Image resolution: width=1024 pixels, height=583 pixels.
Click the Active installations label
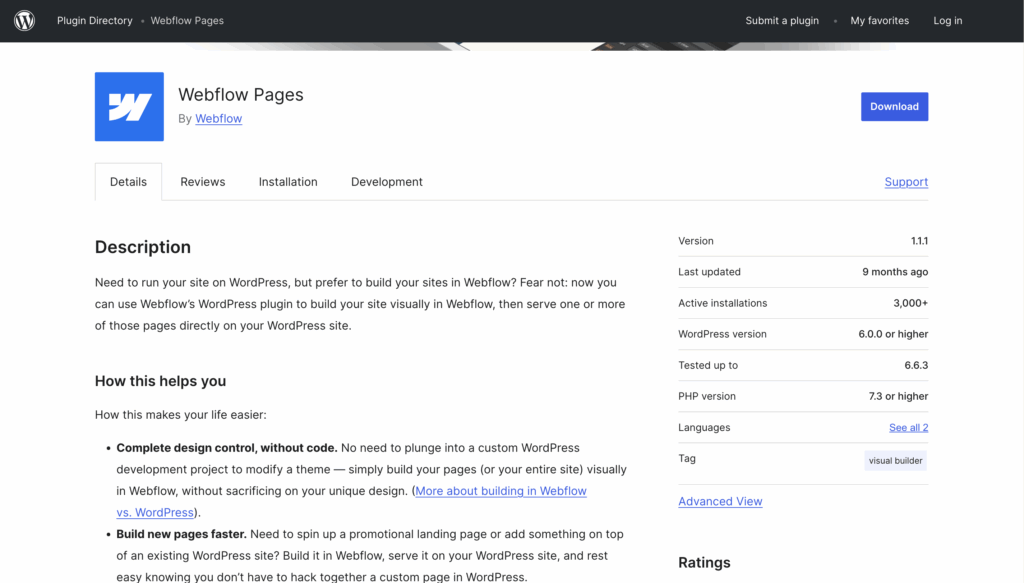722,303
